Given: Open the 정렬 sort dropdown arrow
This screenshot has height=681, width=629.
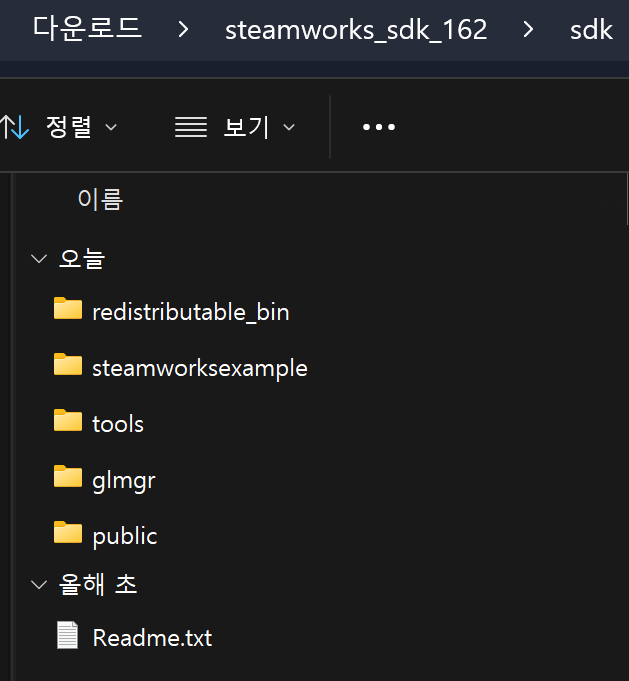Looking at the screenshot, I should (x=111, y=127).
